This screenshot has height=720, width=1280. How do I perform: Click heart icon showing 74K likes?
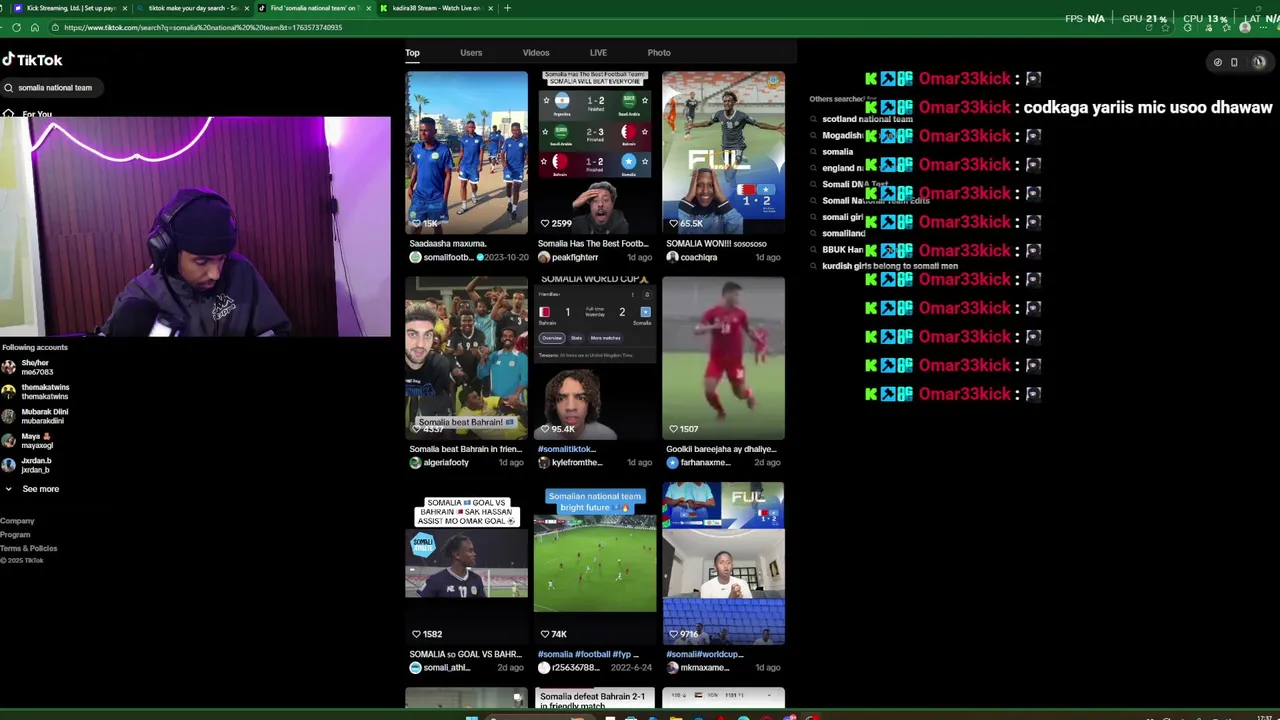[545, 634]
